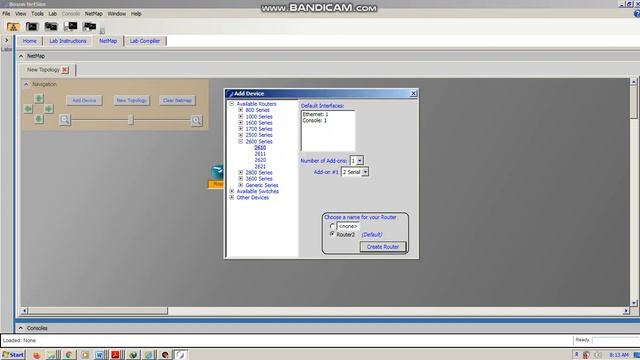The height and width of the screenshot is (360, 640).
Task: Switch to the Home tab
Action: [x=29, y=41]
